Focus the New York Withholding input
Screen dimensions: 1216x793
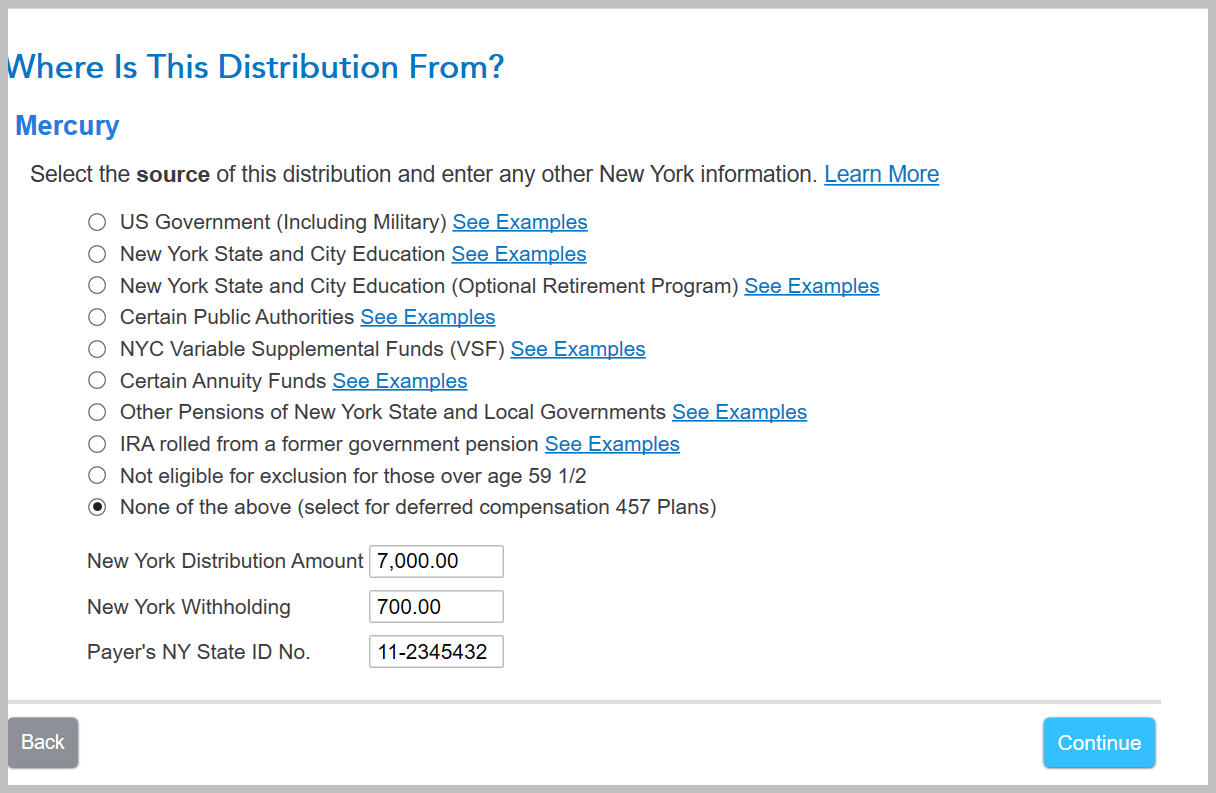(436, 607)
